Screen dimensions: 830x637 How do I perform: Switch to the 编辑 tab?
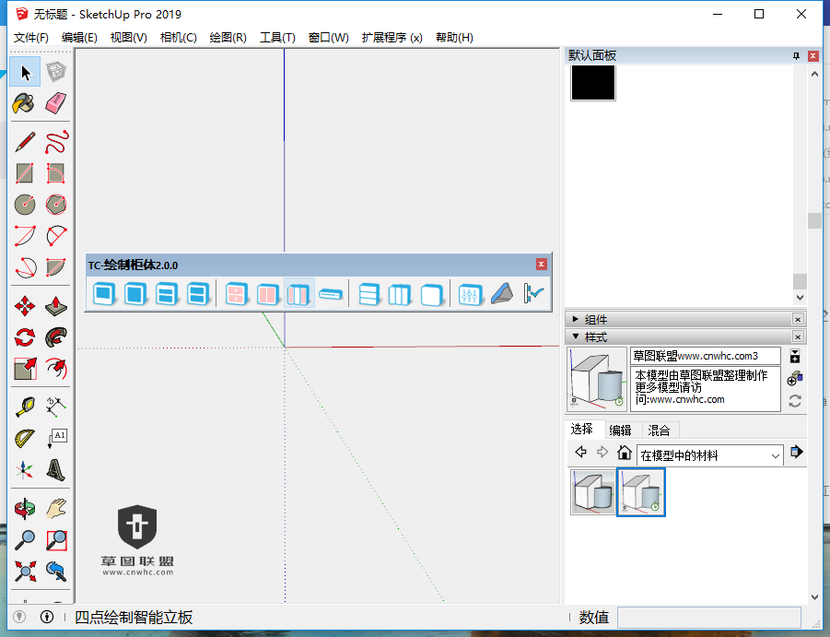[x=620, y=430]
